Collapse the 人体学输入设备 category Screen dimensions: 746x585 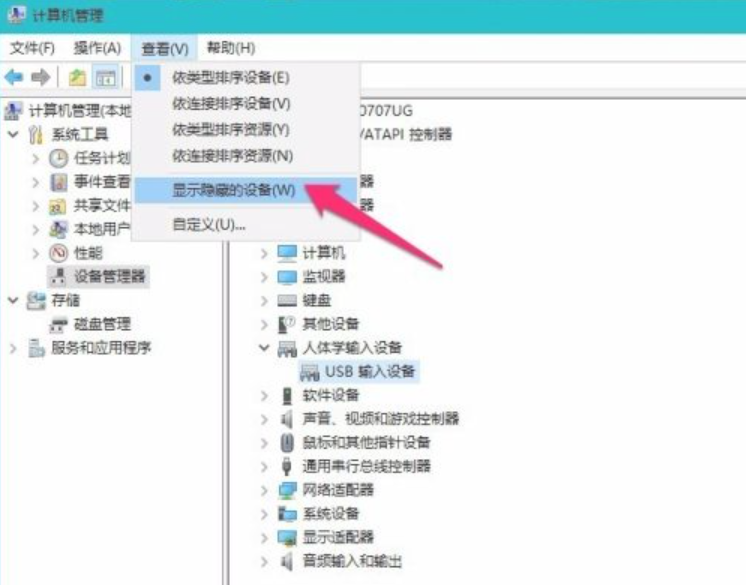point(265,348)
